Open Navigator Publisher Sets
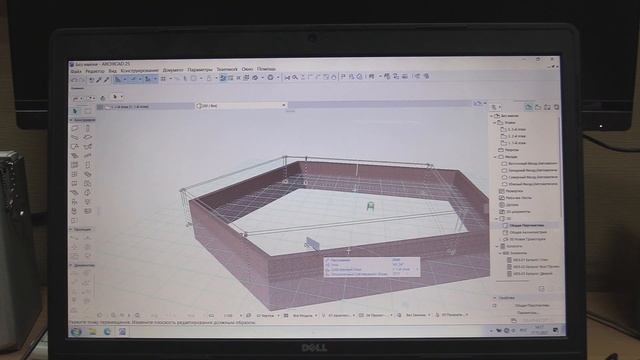 556,107
